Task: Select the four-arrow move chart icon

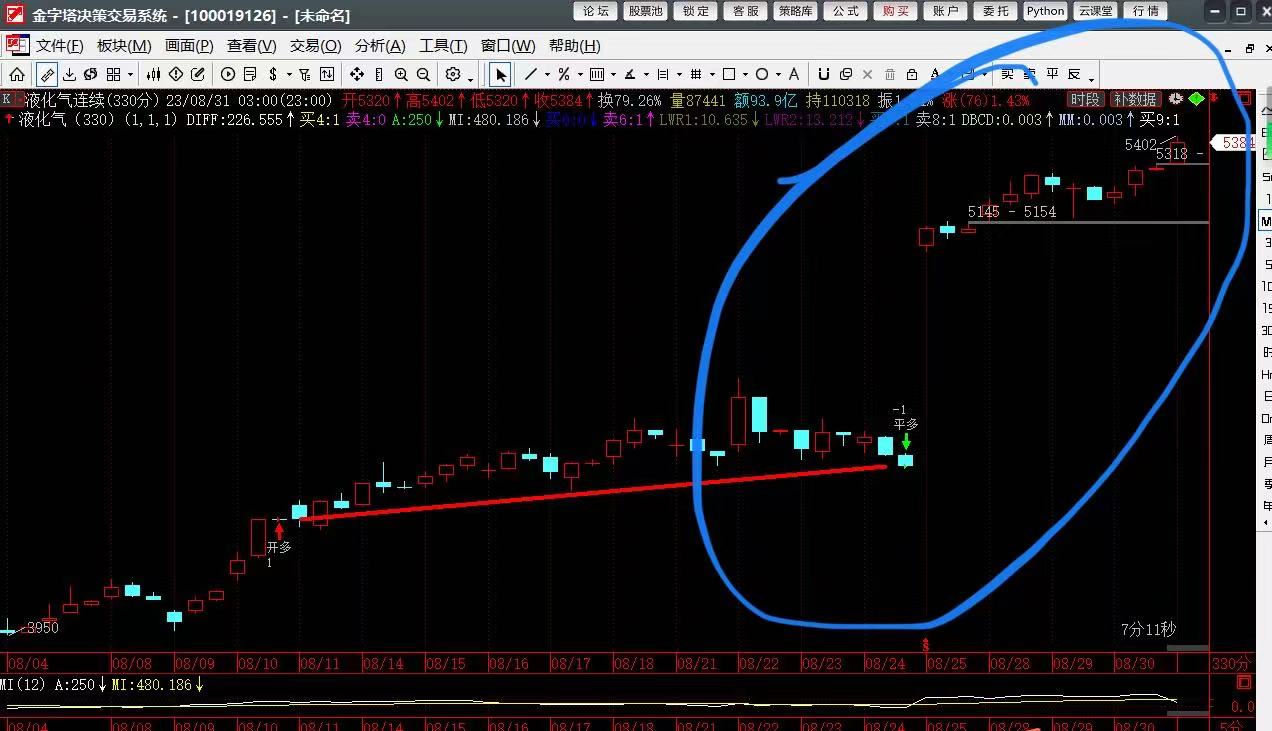Action: (x=357, y=74)
